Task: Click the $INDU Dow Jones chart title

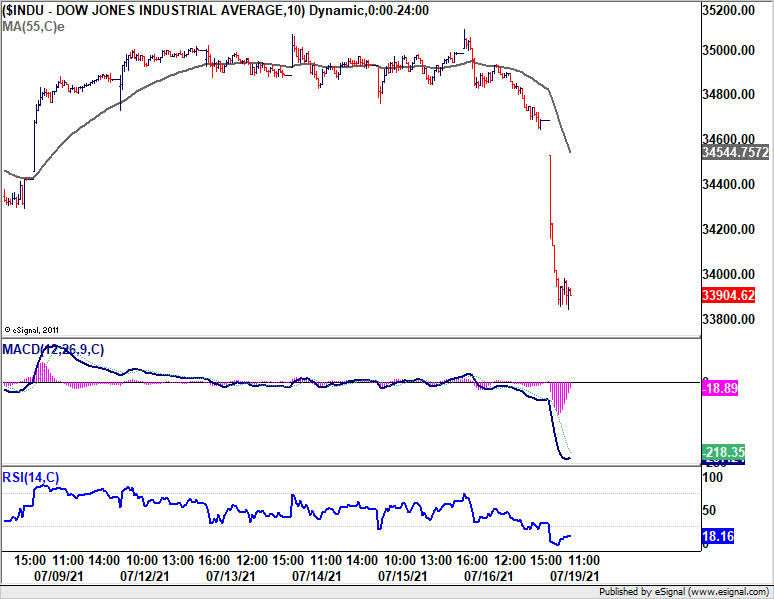Action: [x=215, y=10]
